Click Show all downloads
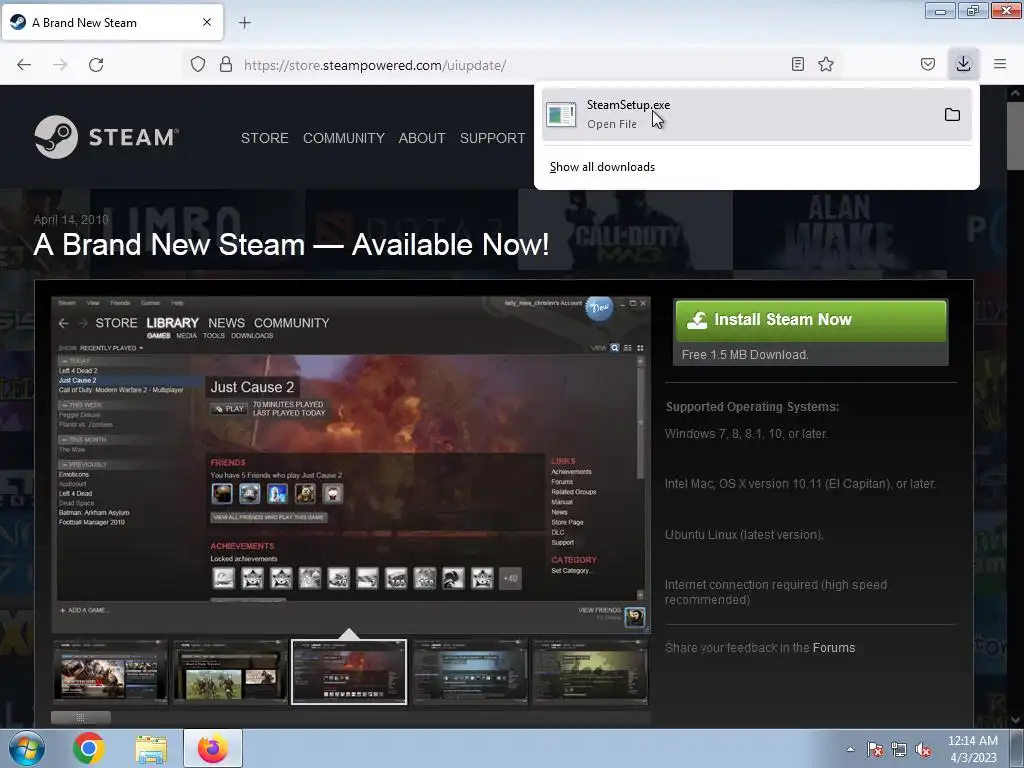 coord(602,167)
